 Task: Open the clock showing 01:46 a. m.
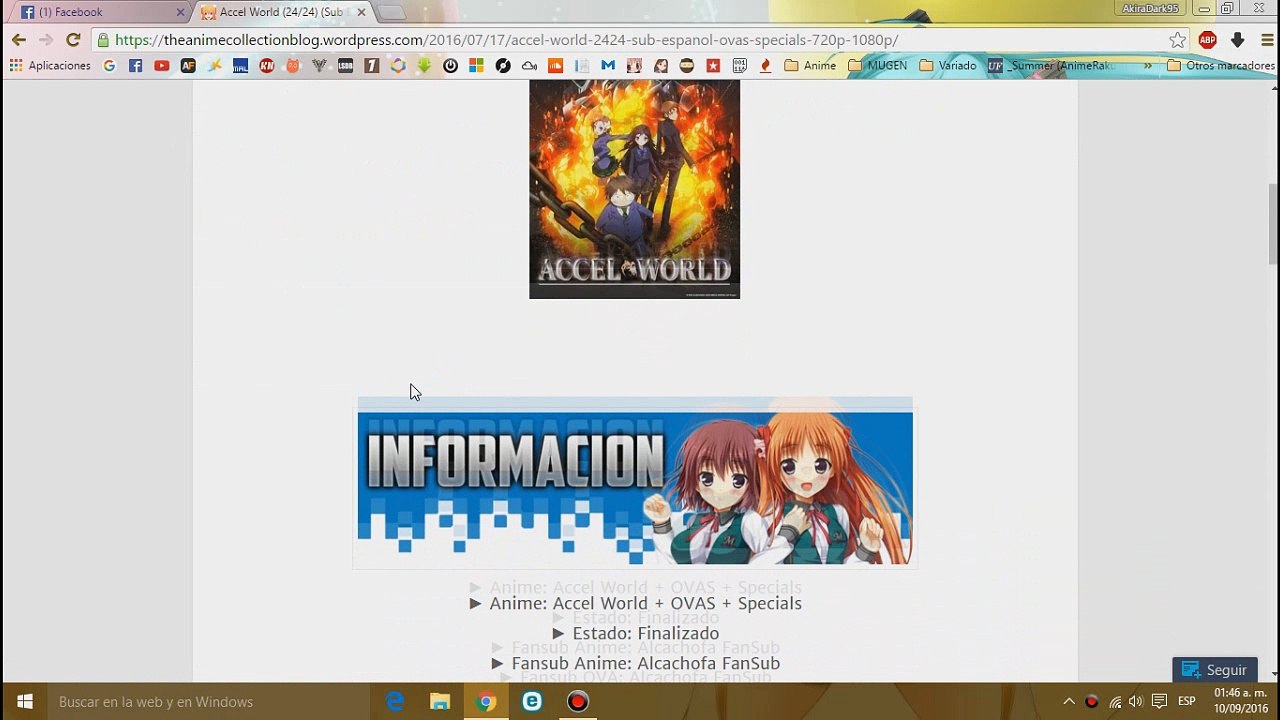tap(1241, 701)
